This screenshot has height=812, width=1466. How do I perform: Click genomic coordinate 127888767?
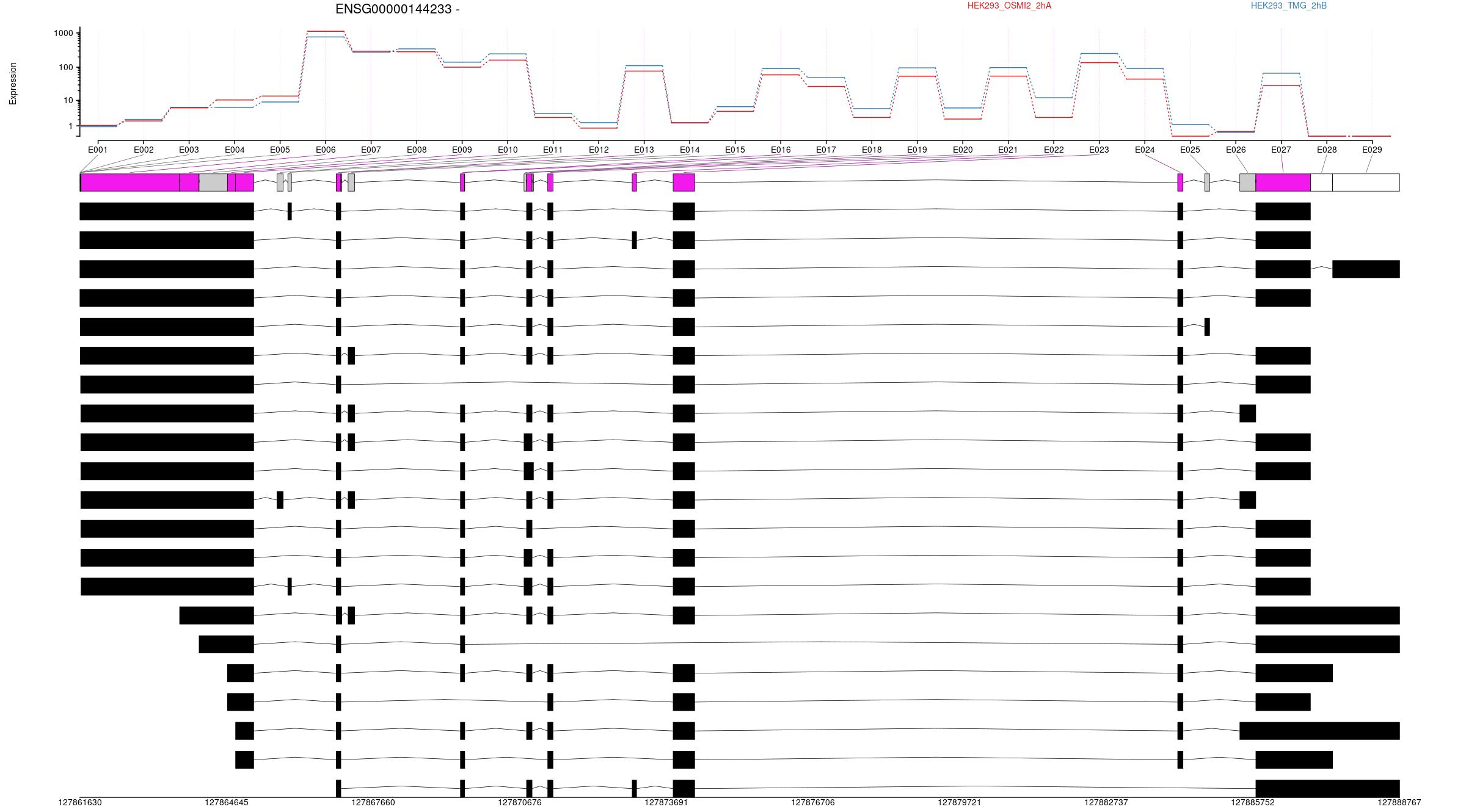tap(1399, 802)
